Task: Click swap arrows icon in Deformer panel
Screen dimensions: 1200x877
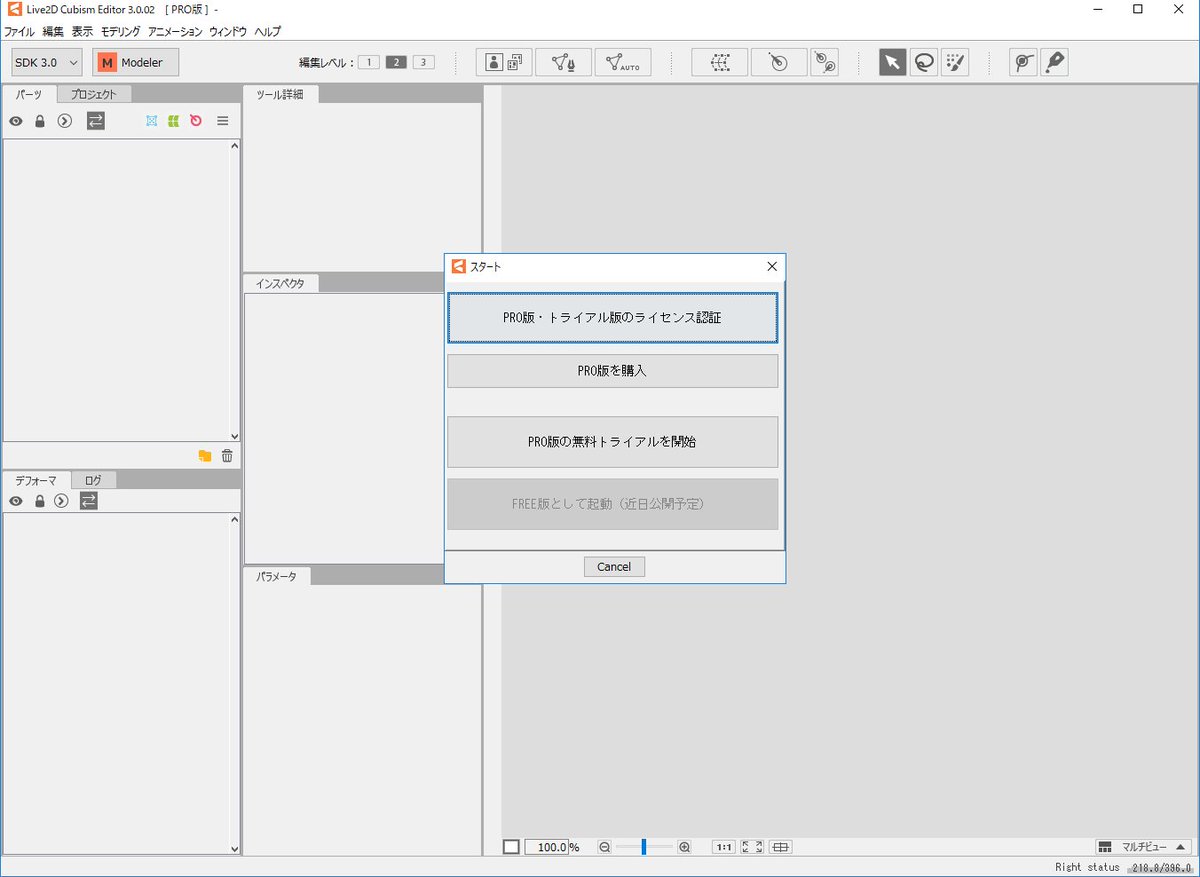Action: coord(89,501)
